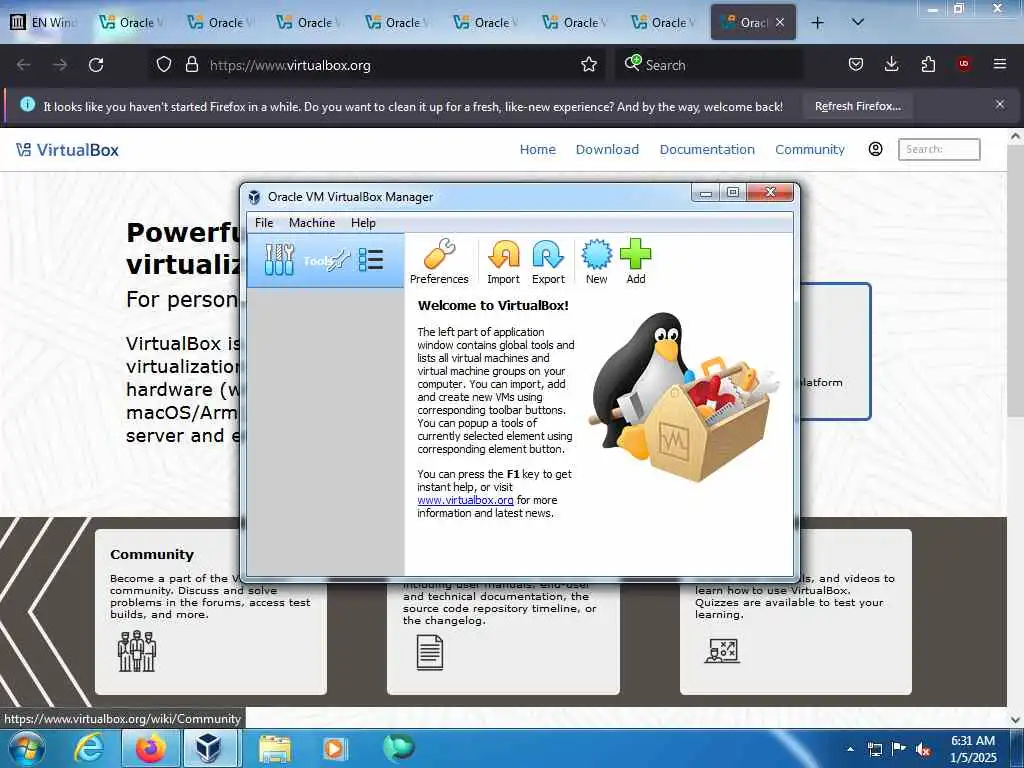The width and height of the screenshot is (1024, 768).
Task: Click VirtualBox icon in taskbar
Action: (x=210, y=748)
